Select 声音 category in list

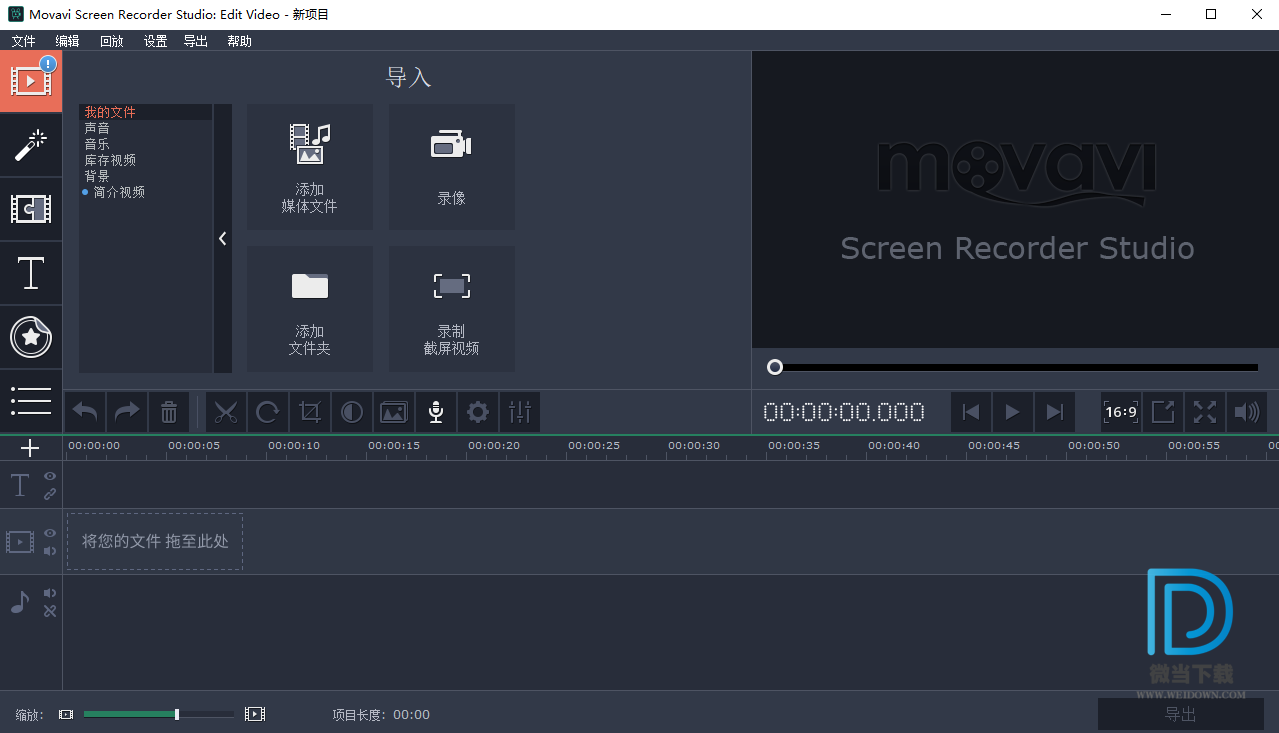(146, 128)
